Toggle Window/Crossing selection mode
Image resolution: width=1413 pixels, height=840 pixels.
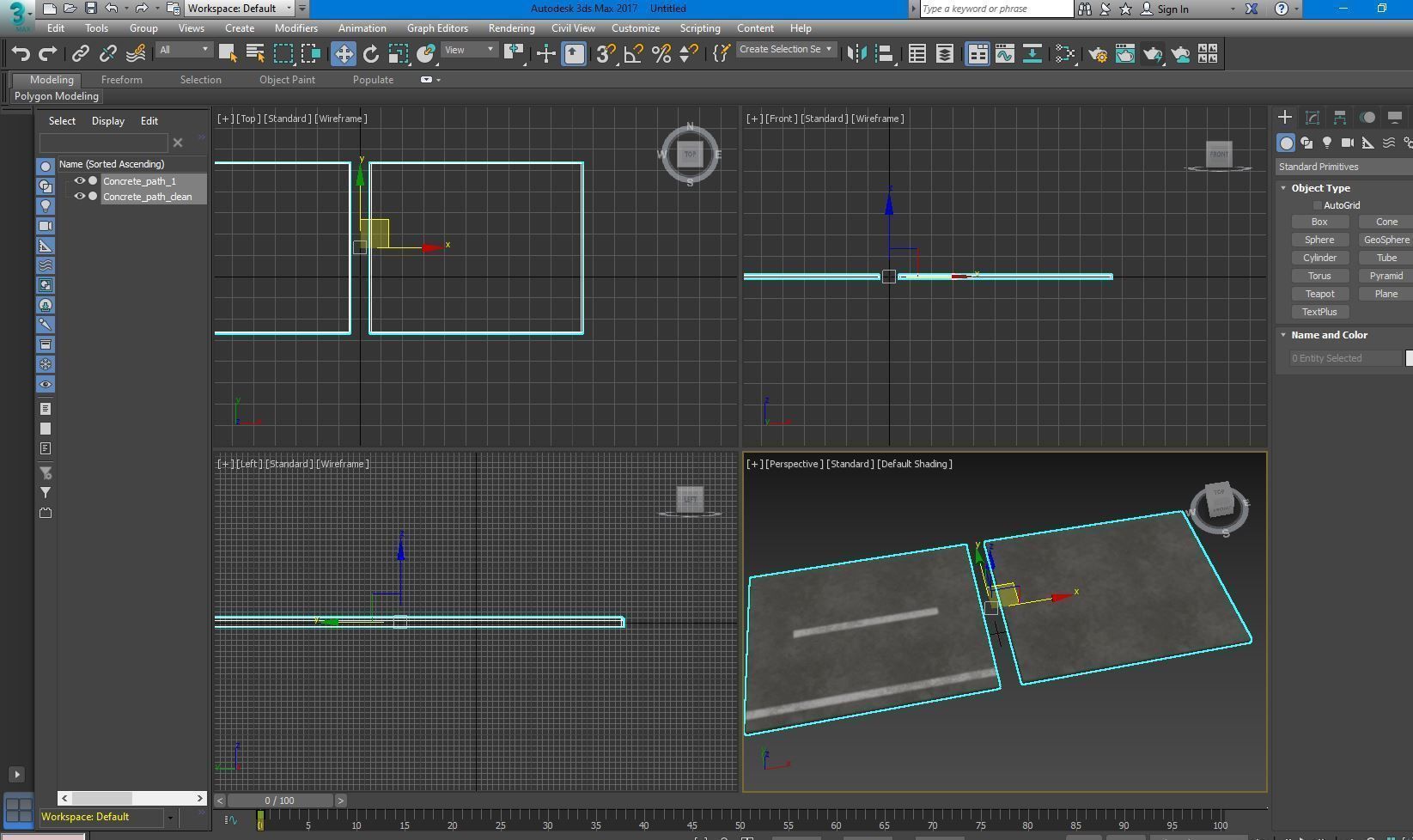311,54
